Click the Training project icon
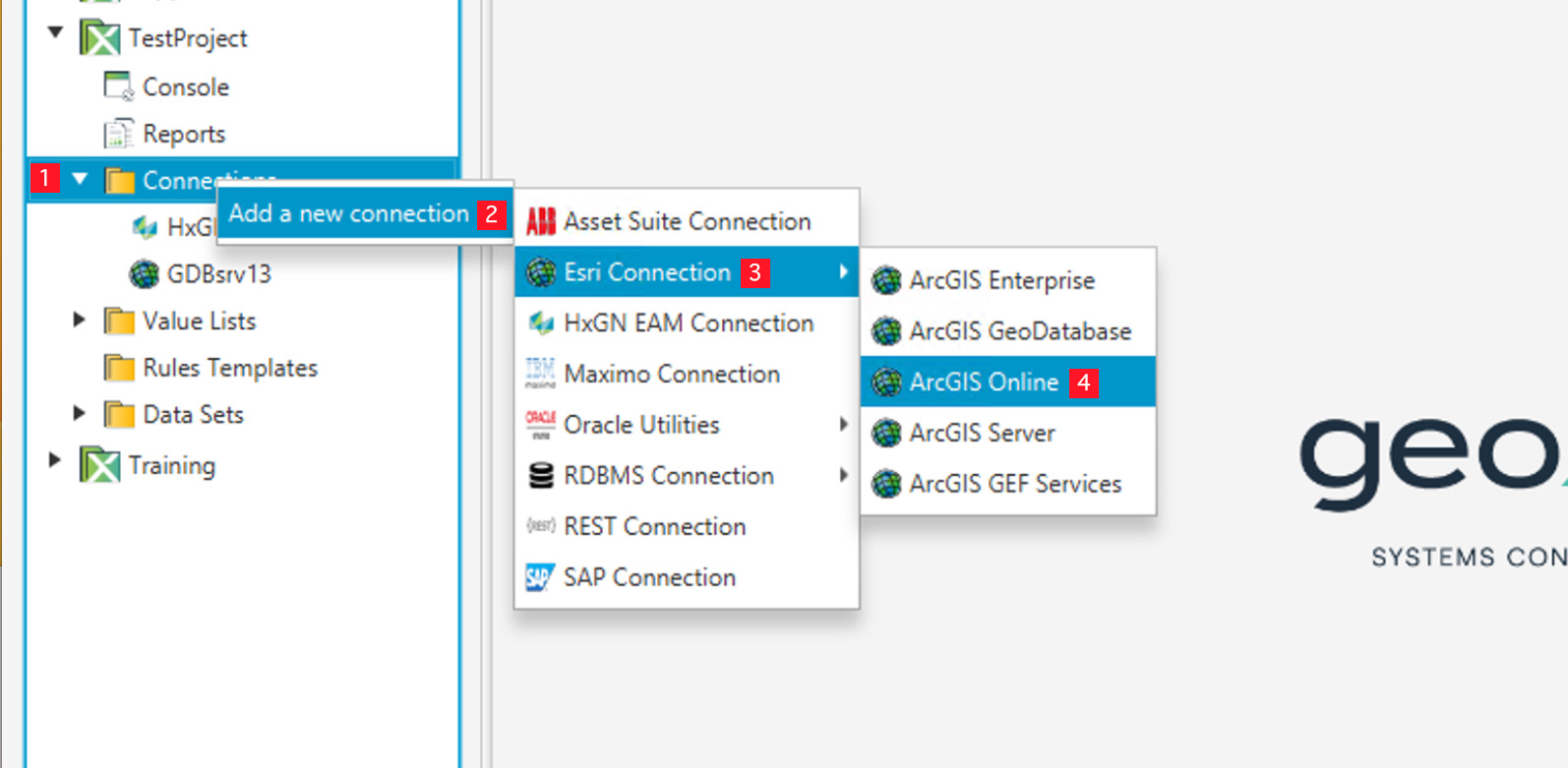1568x768 pixels. tap(99, 465)
